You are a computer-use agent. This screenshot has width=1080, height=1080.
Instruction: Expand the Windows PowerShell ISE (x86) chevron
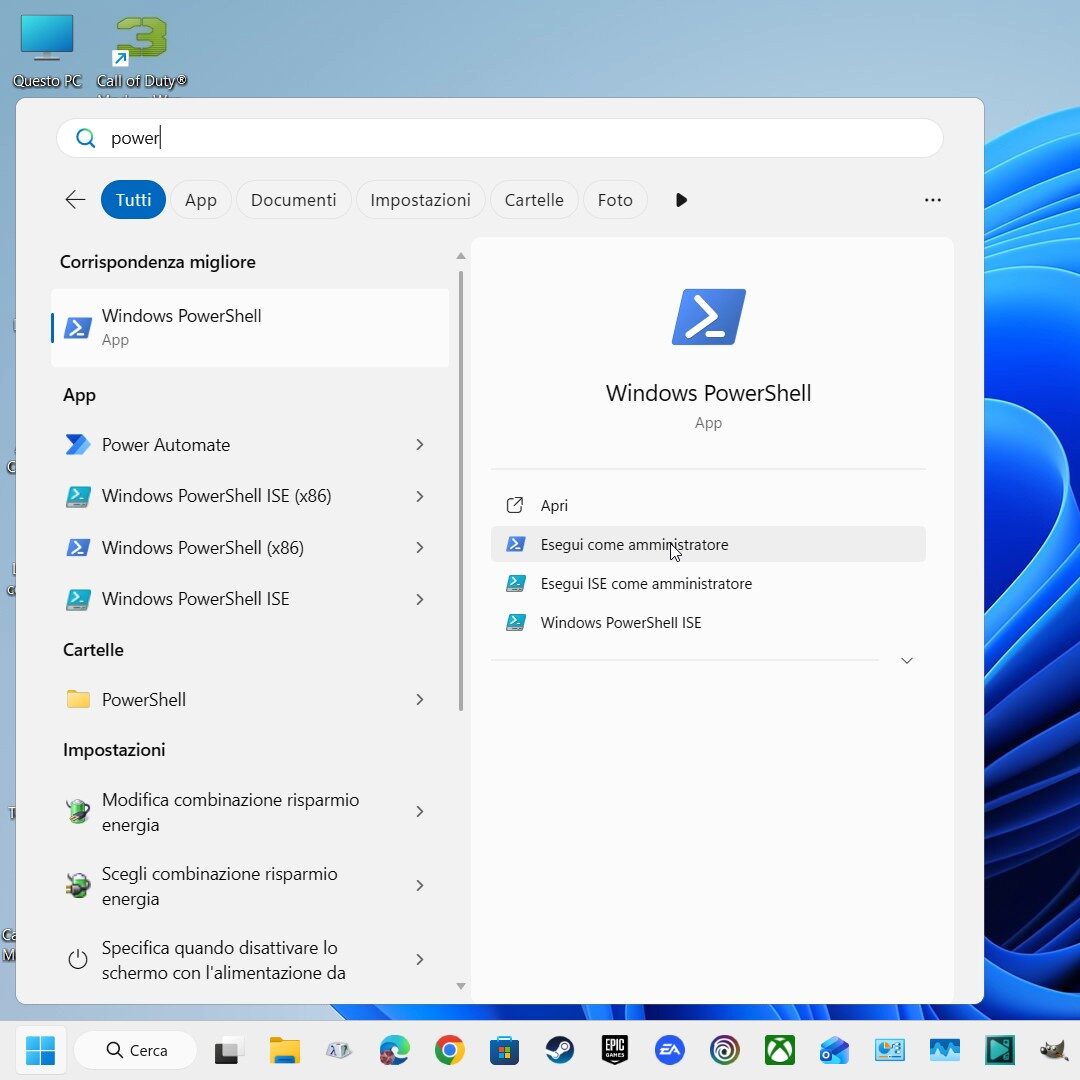coord(419,497)
